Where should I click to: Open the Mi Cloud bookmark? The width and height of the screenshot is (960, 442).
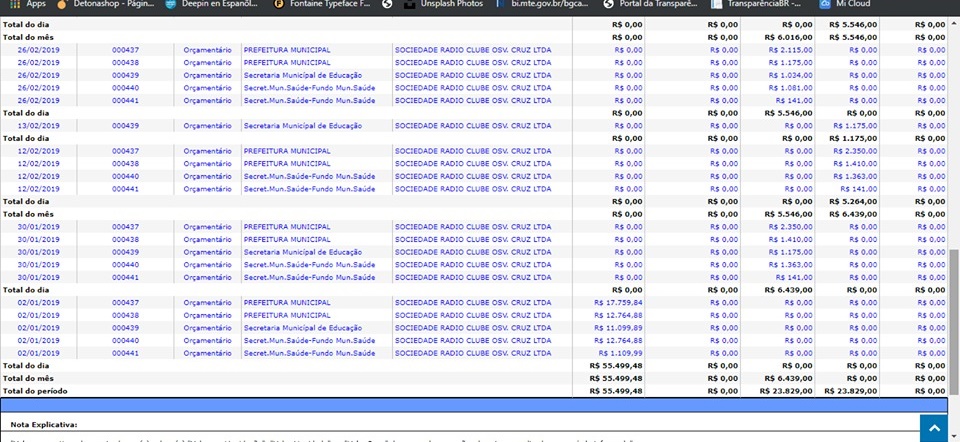[x=852, y=5]
